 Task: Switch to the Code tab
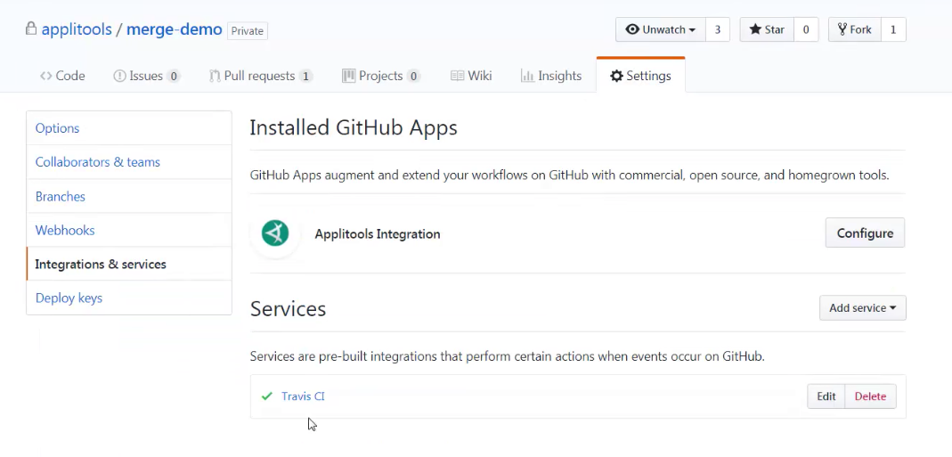coord(63,76)
